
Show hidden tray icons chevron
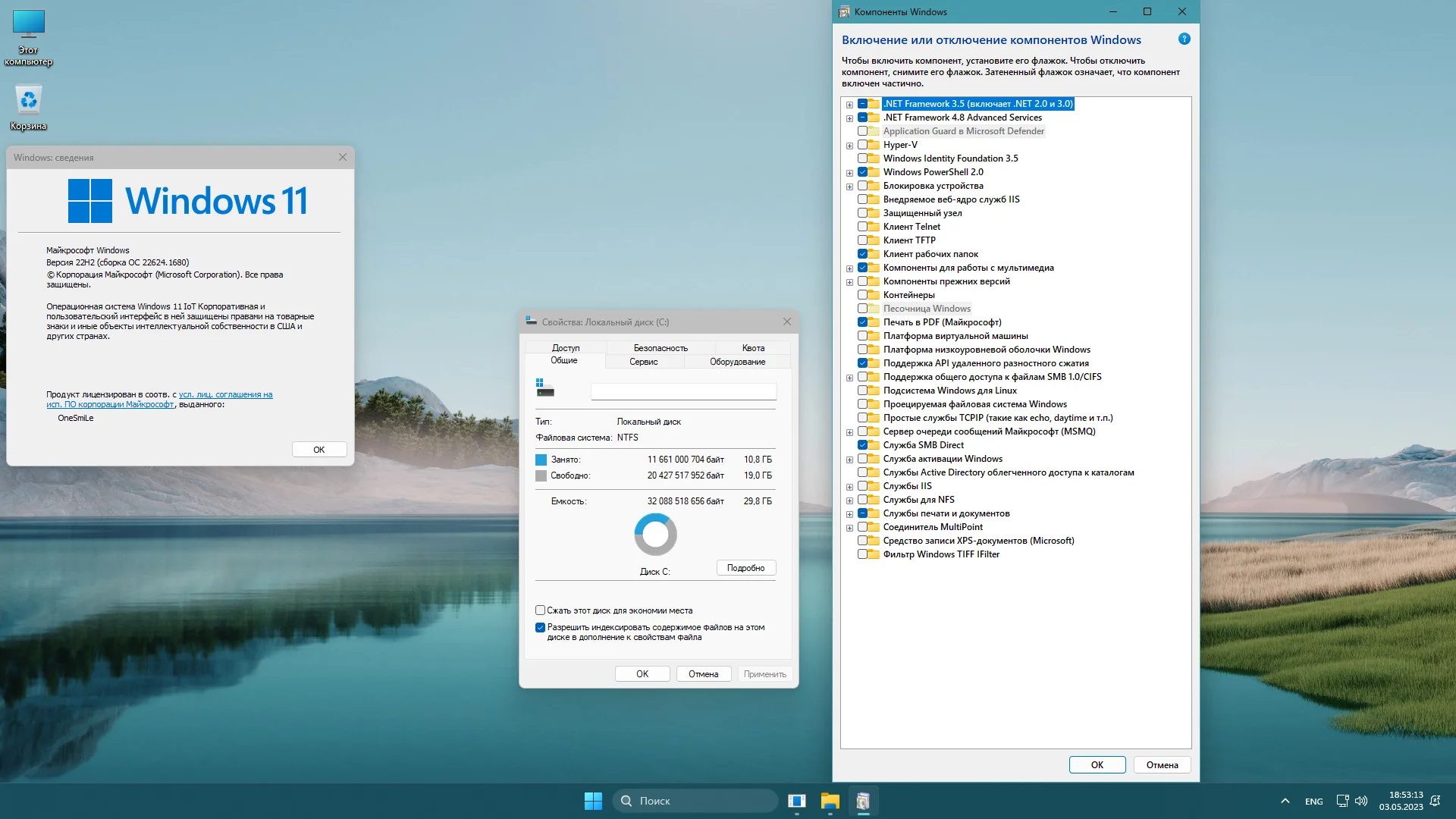pos(1285,801)
